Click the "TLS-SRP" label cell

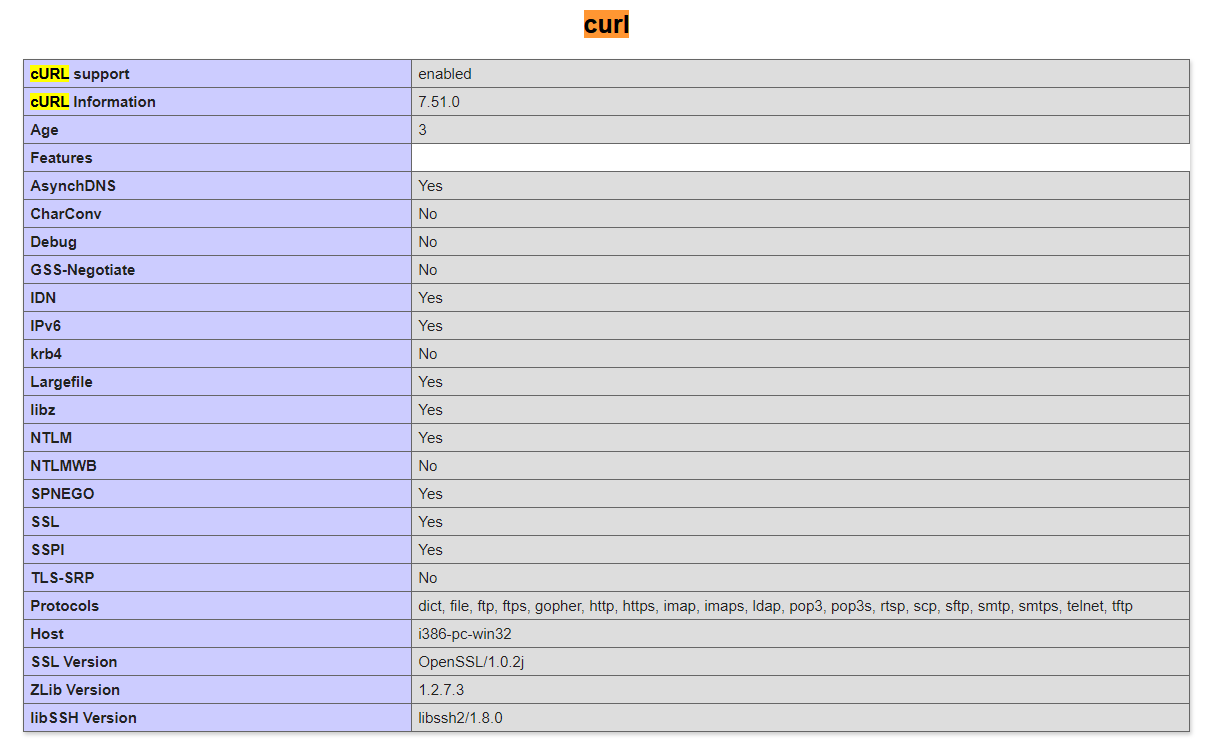(x=217, y=578)
